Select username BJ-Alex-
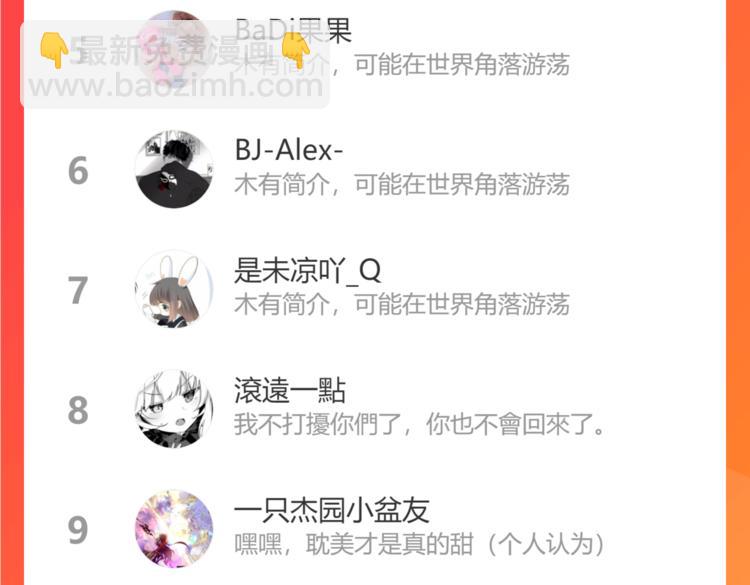This screenshot has width=750, height=585. click(289, 150)
